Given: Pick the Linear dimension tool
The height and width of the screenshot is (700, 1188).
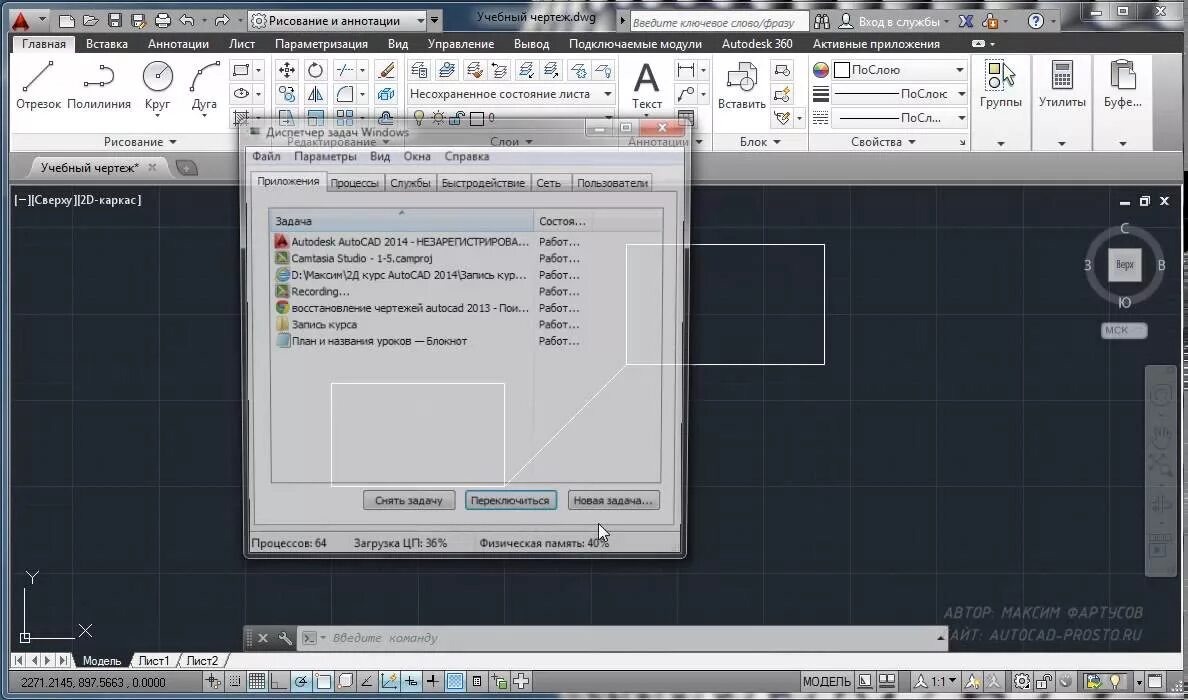Looking at the screenshot, I should (x=686, y=70).
